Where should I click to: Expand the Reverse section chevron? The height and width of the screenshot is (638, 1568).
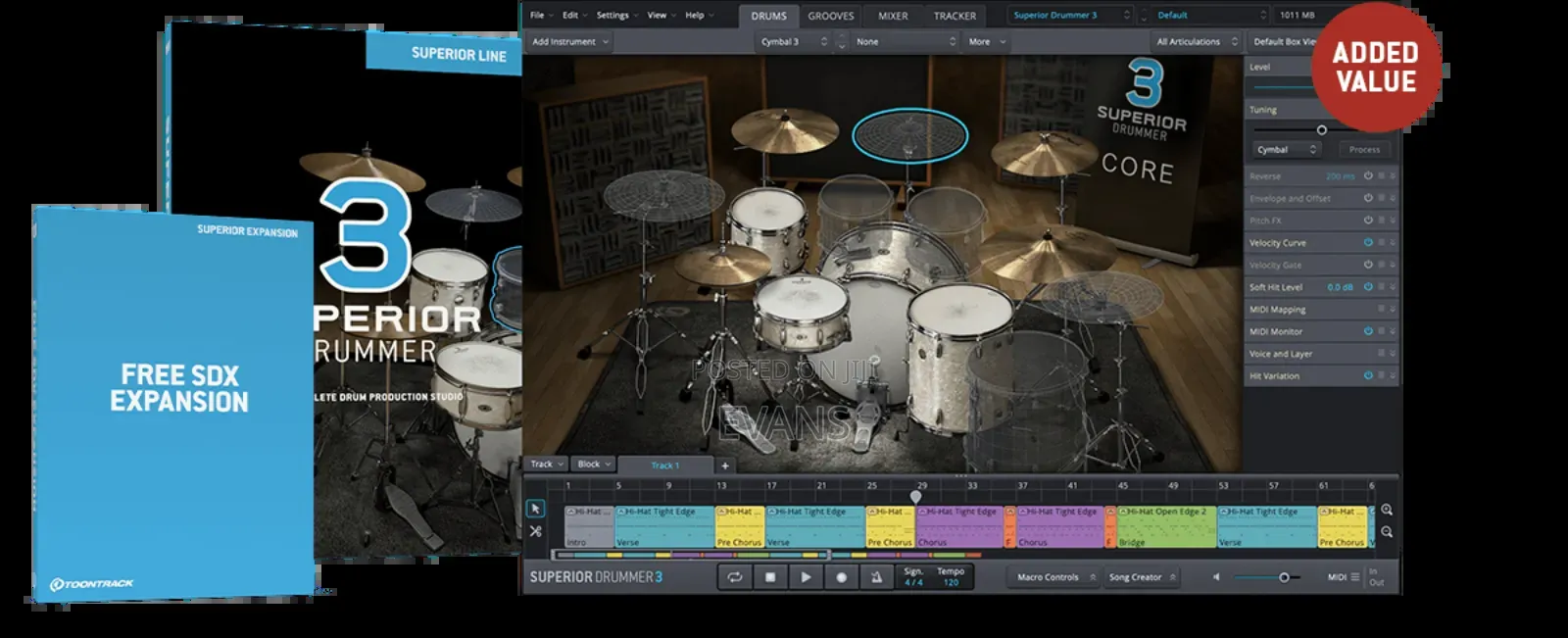[1393, 176]
